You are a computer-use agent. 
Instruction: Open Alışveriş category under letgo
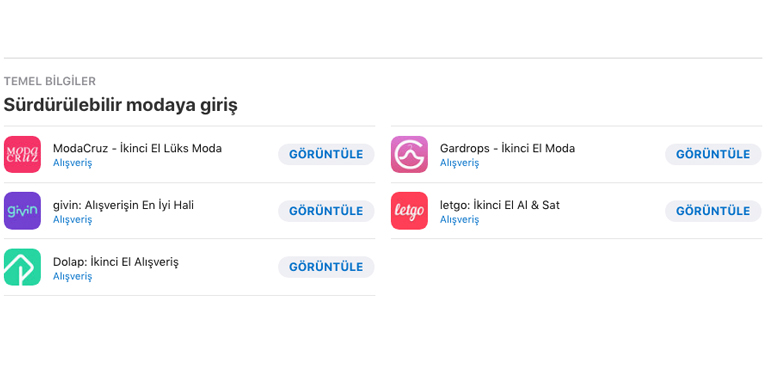point(459,220)
